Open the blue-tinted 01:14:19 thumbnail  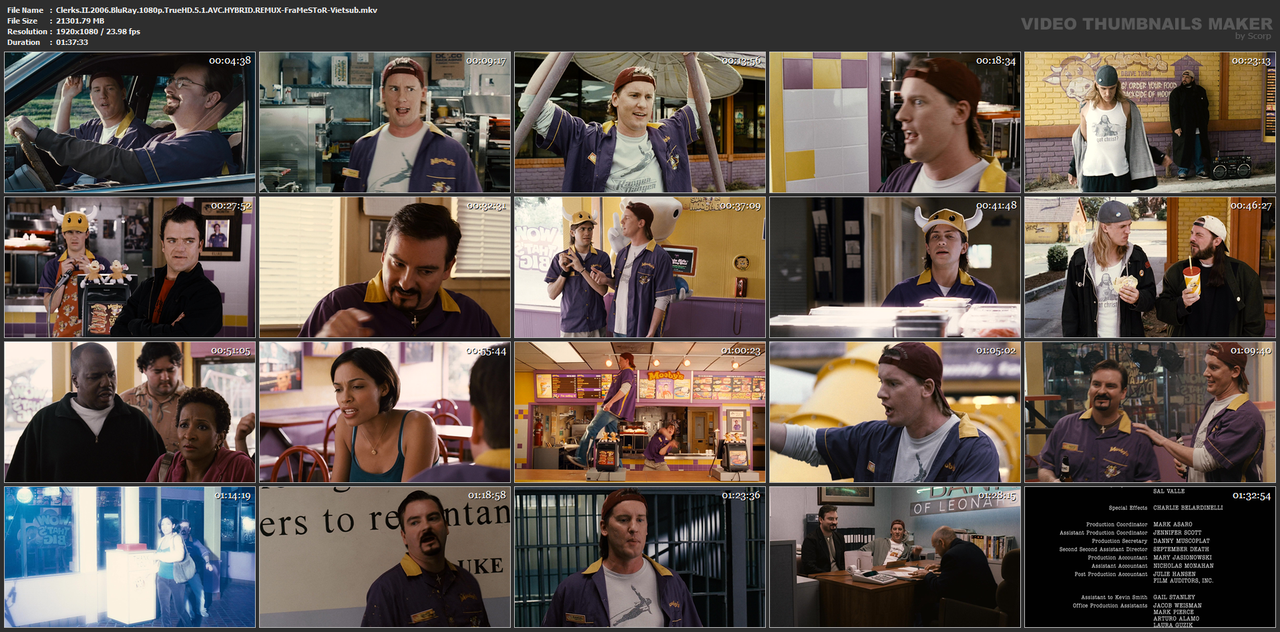coord(130,557)
